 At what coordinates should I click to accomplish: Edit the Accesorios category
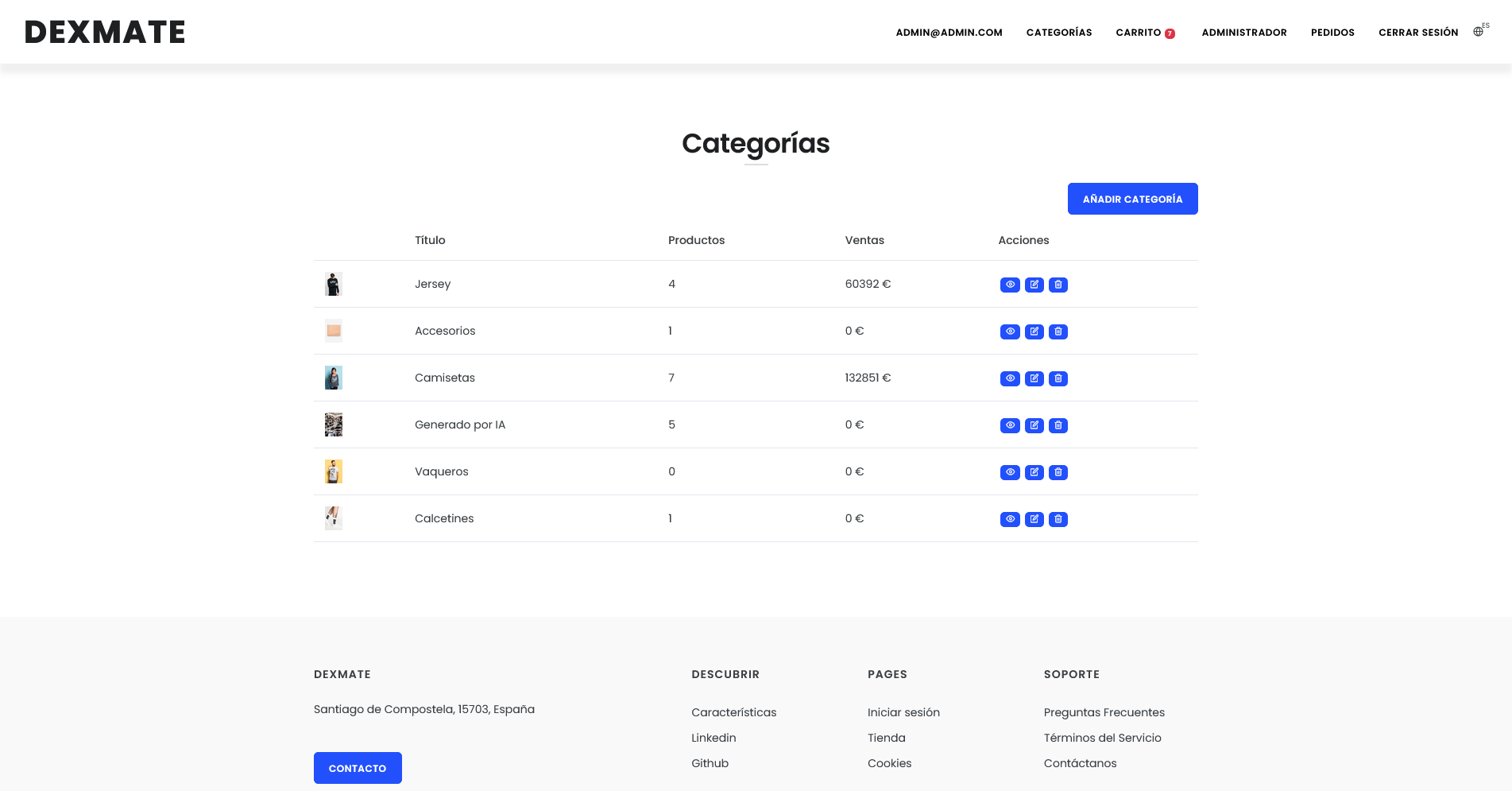pyautogui.click(x=1034, y=332)
